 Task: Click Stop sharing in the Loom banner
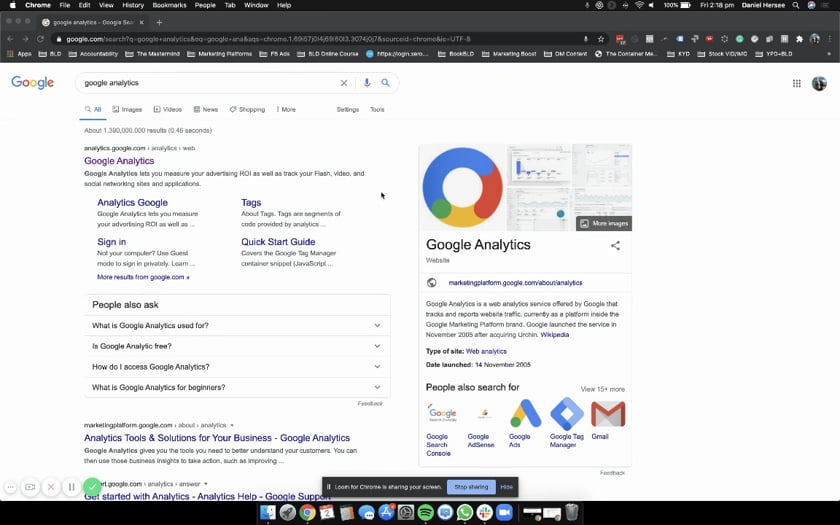[471, 487]
